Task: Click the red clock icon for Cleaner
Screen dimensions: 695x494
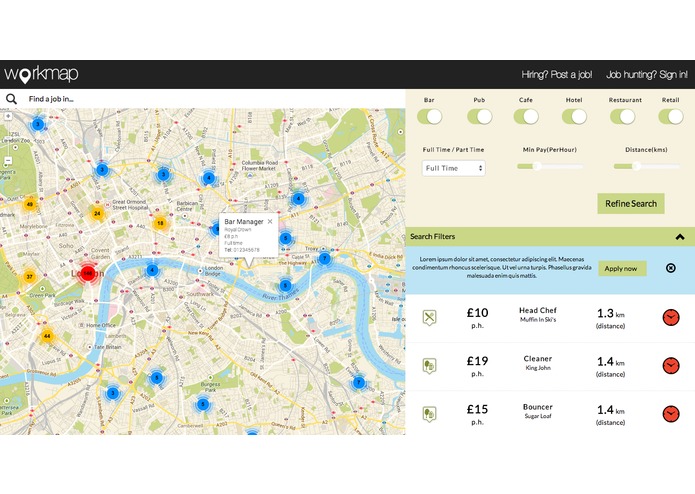Action: coord(671,366)
